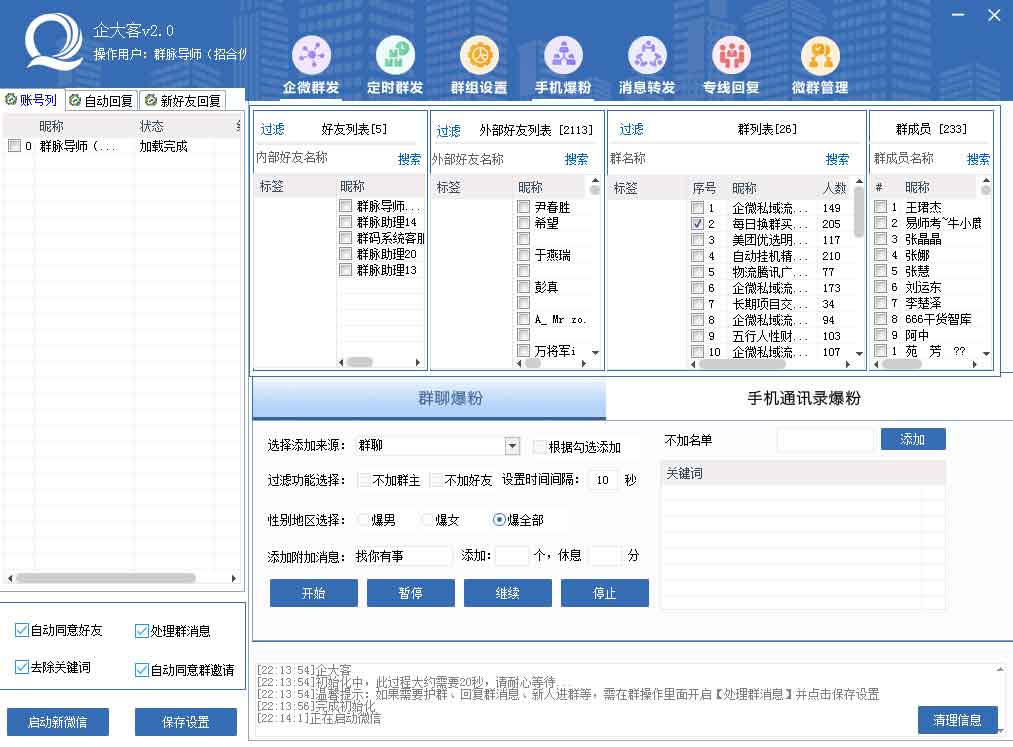Select the 爆男 radio button
The height and width of the screenshot is (747, 1013).
click(364, 520)
